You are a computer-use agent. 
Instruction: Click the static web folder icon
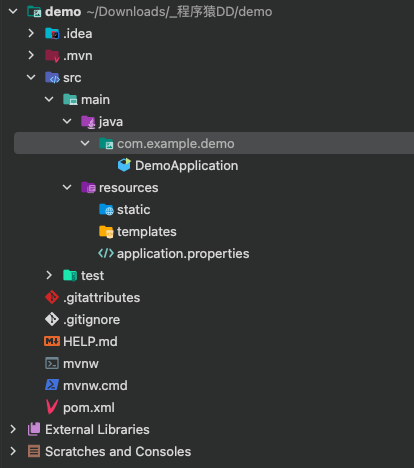tap(106, 210)
